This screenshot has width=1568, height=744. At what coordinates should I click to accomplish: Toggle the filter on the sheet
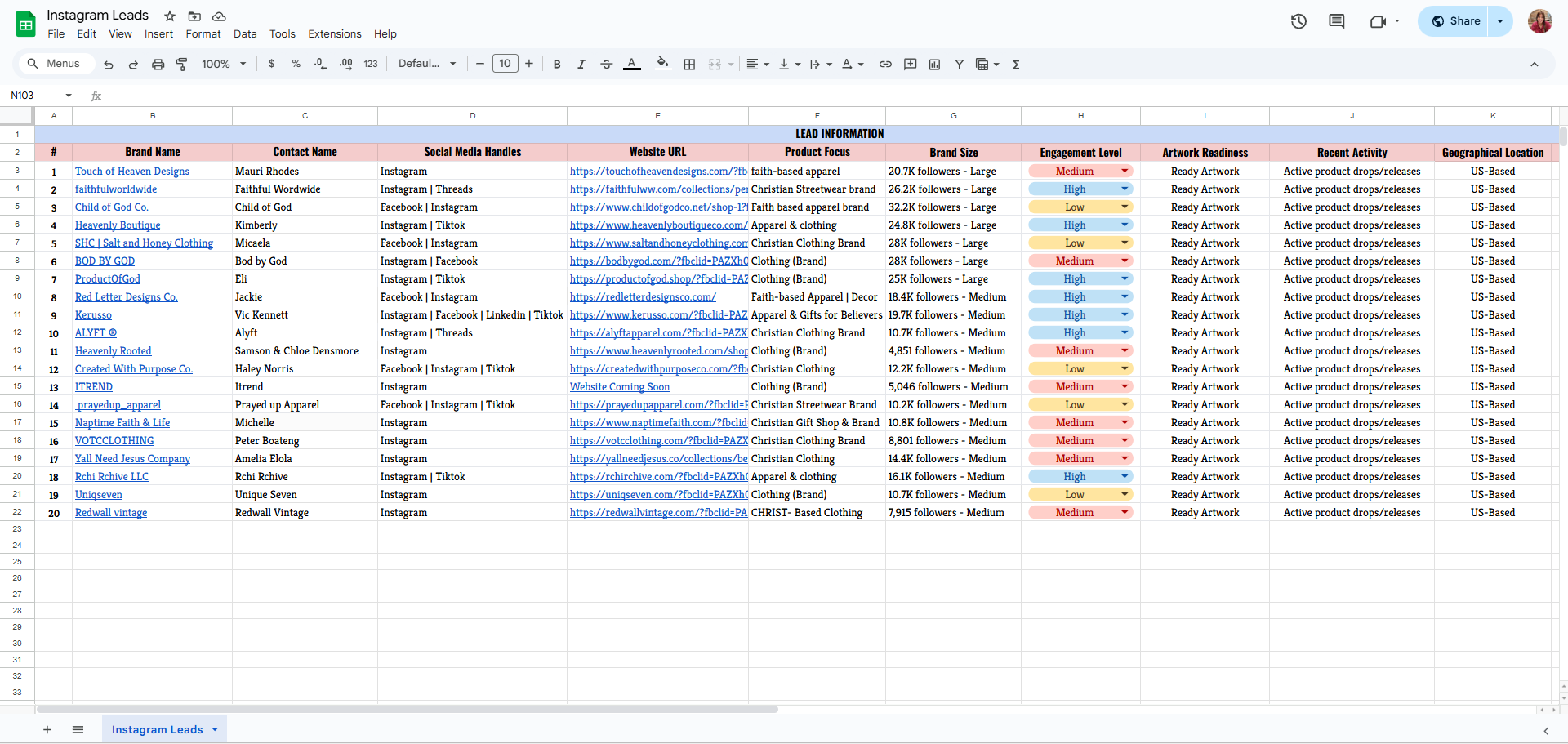pyautogui.click(x=960, y=65)
